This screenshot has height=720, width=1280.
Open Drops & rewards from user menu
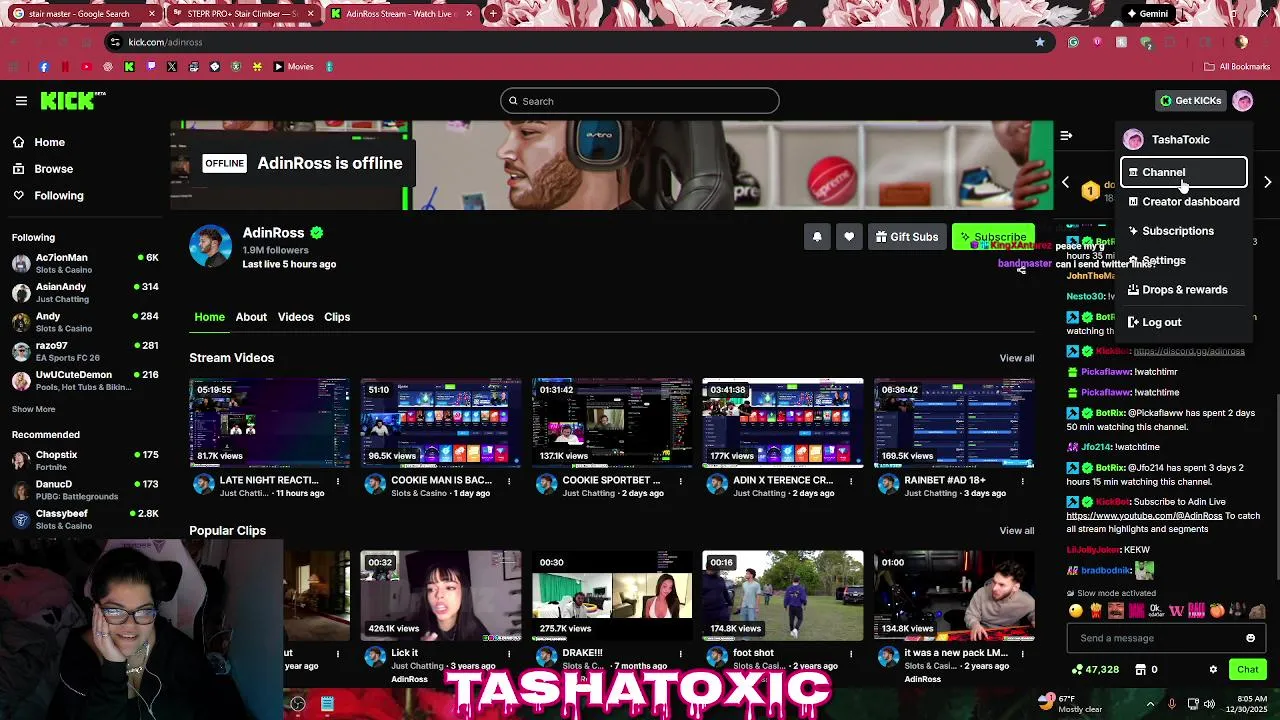coord(1184,290)
